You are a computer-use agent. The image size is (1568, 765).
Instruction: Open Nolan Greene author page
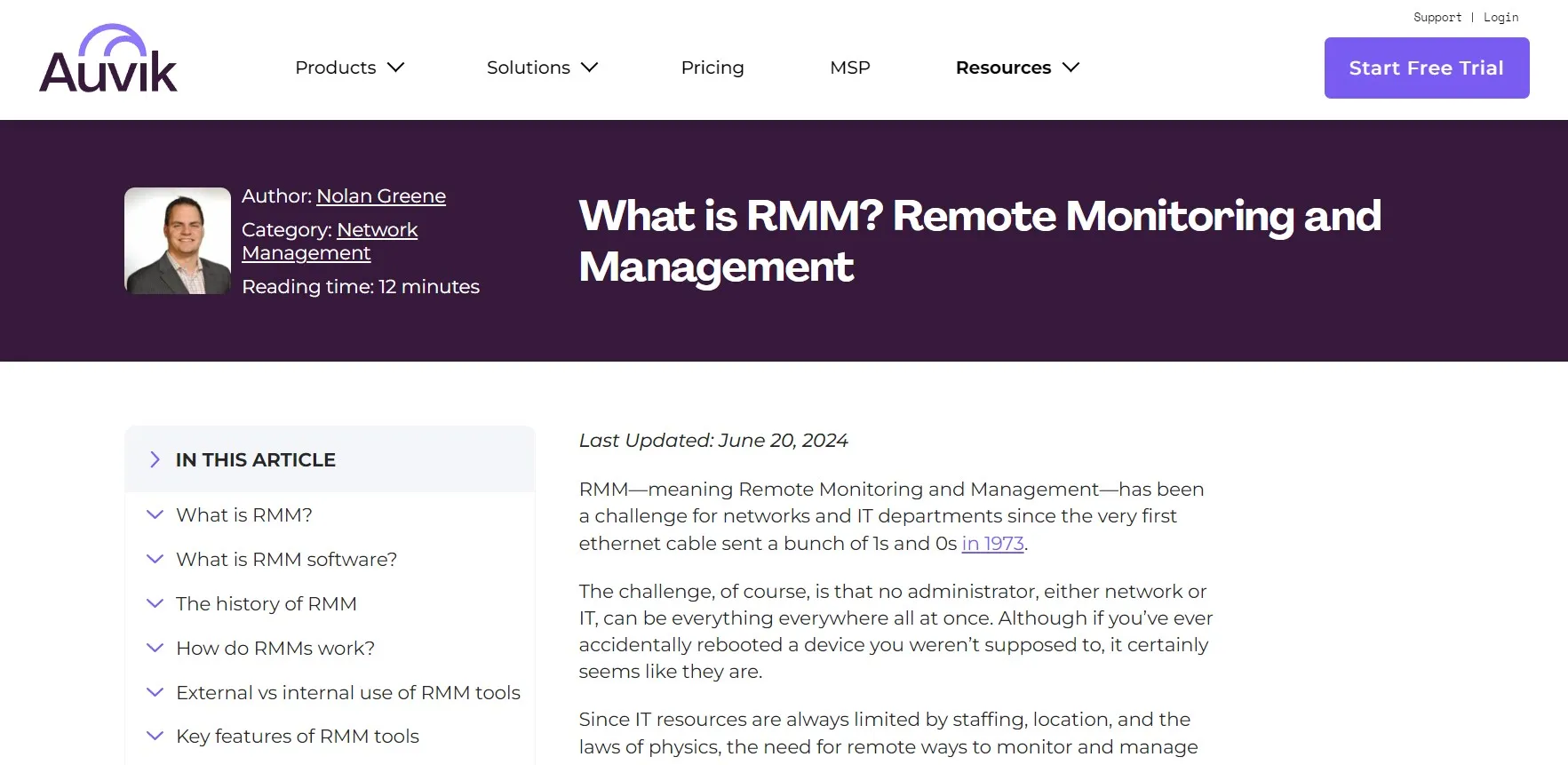[x=381, y=196]
